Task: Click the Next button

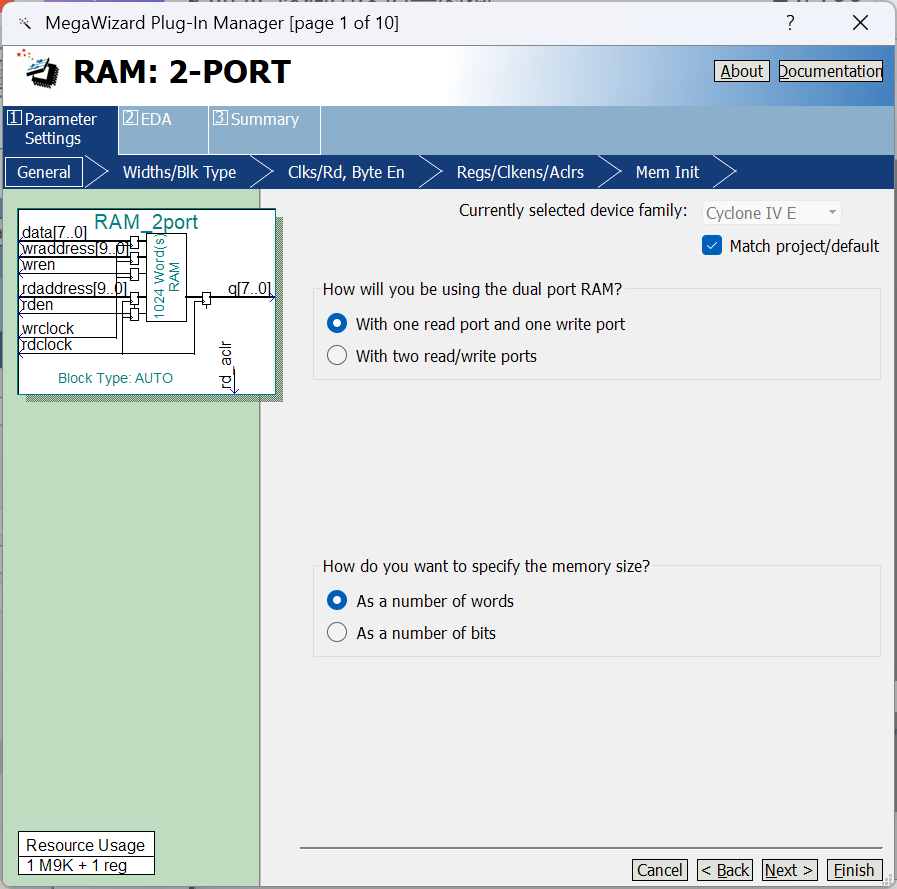Action: (790, 870)
